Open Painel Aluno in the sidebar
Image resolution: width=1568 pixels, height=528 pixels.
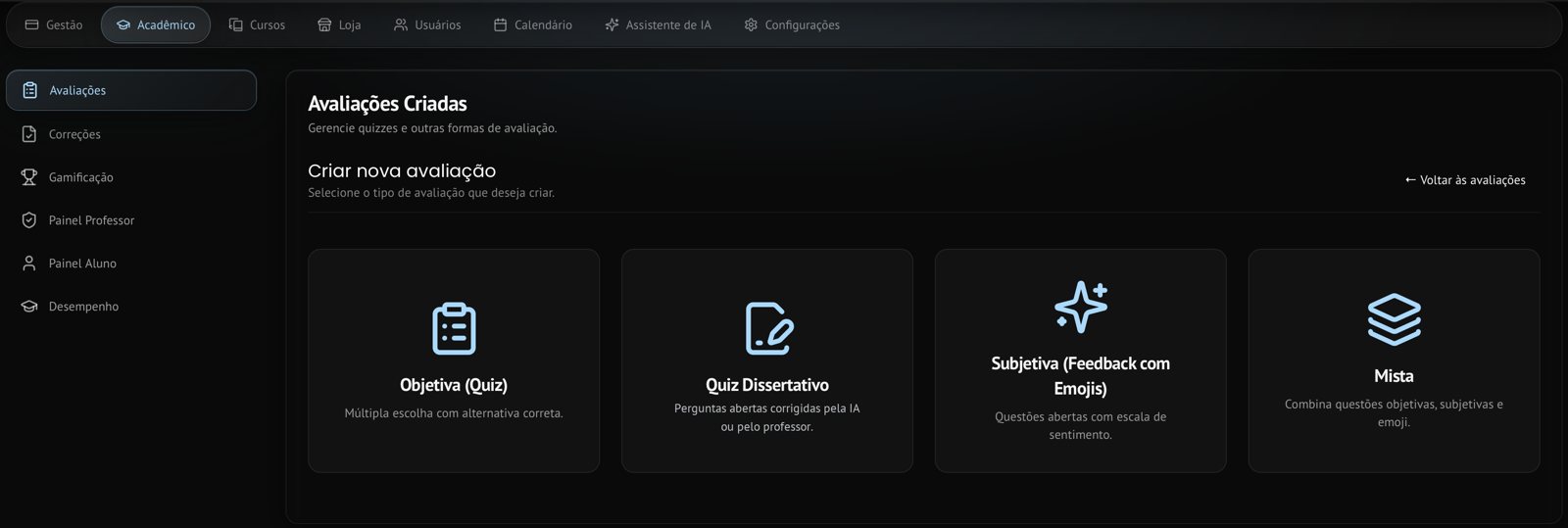[x=131, y=264]
